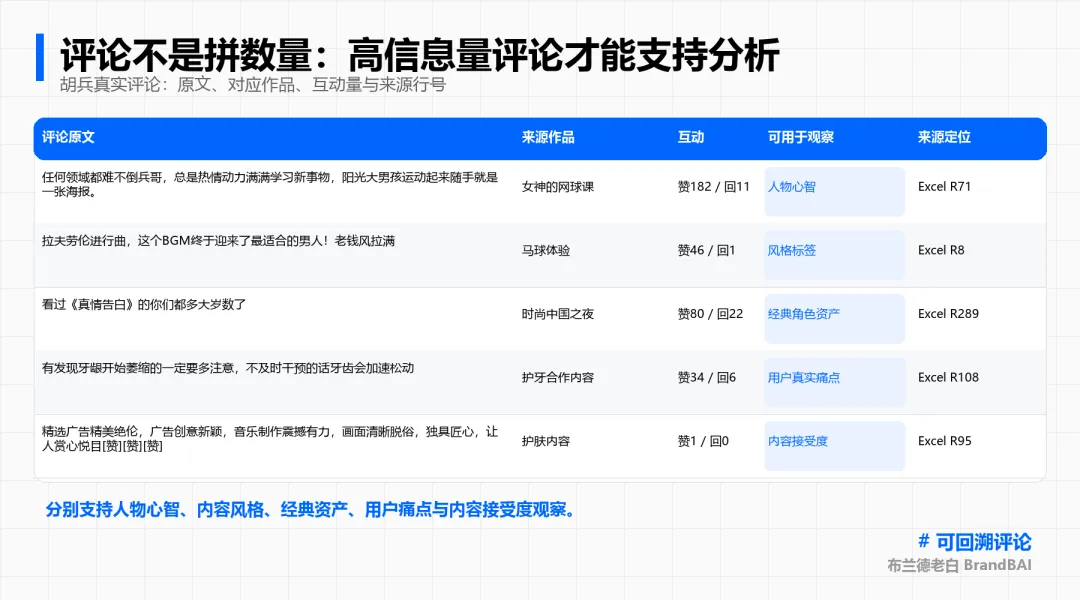This screenshot has height=600, width=1080.
Task: Click the cell 马球体验
Action: coord(546,250)
